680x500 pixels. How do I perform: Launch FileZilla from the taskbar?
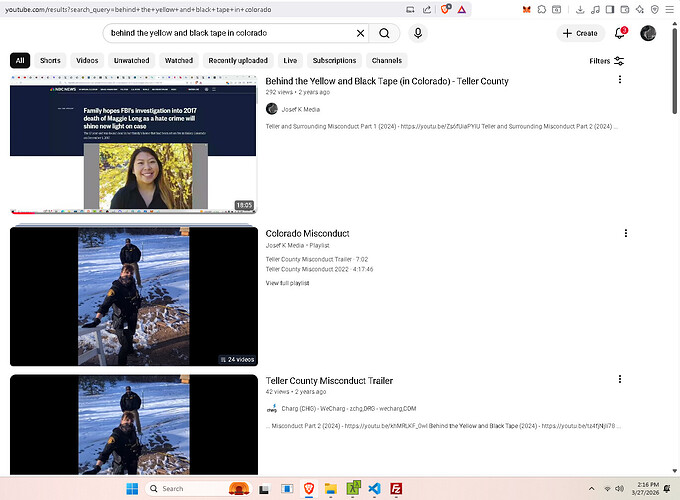396,488
